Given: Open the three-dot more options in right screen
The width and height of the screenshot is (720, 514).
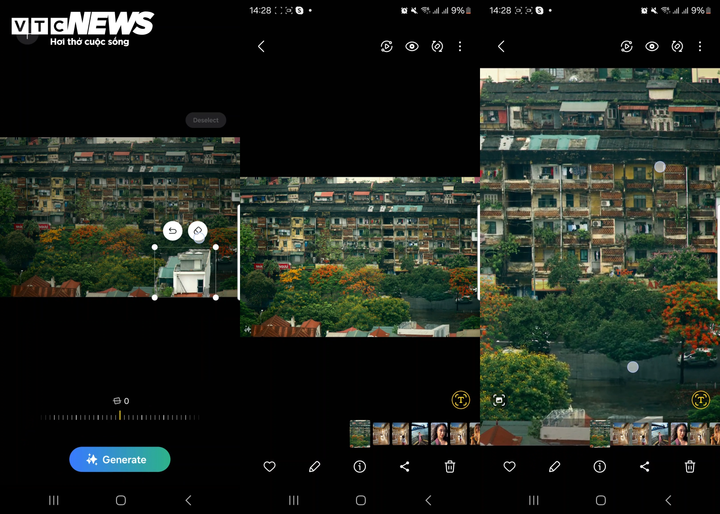Looking at the screenshot, I should coord(700,46).
